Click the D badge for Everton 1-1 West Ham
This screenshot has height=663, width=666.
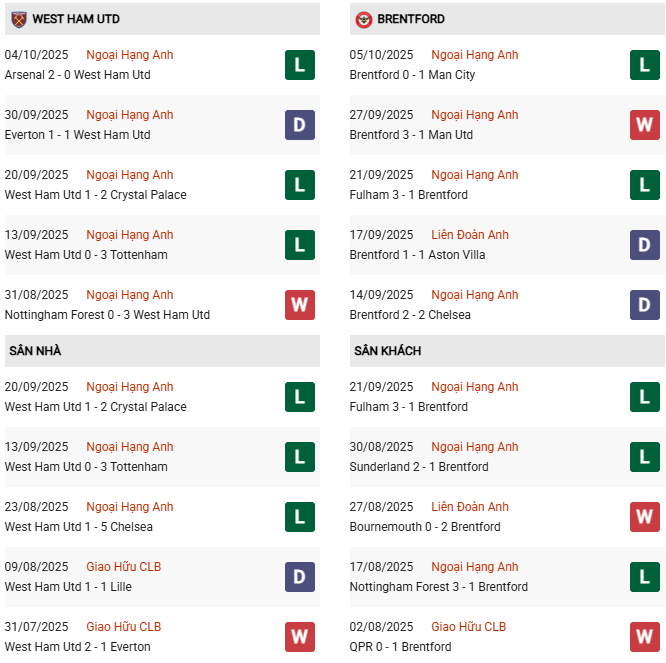[299, 125]
